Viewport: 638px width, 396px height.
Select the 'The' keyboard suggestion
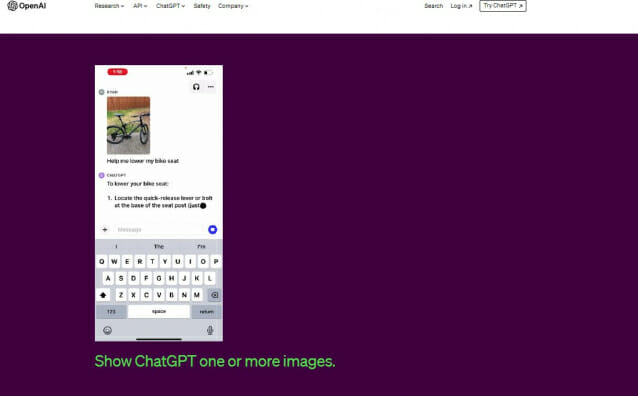click(159, 246)
